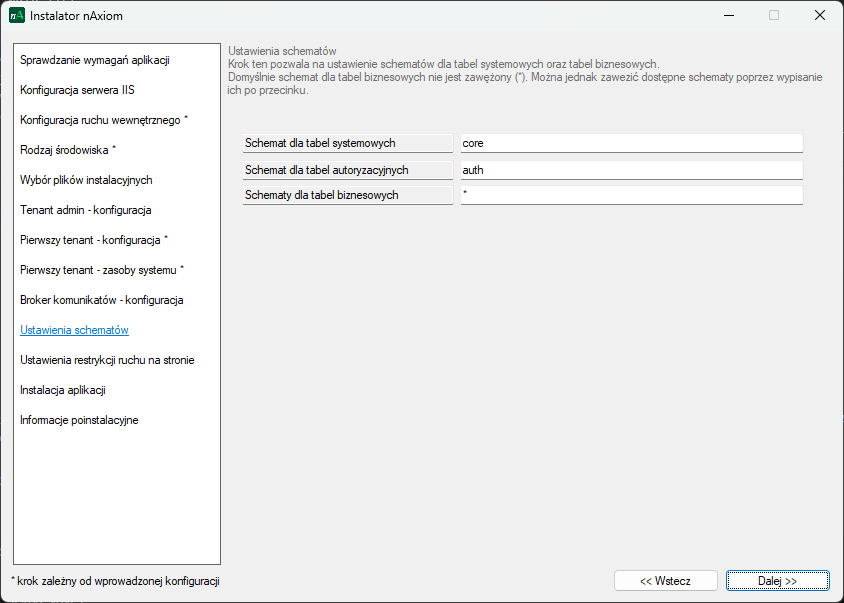The width and height of the screenshot is (844, 603).
Task: Select the Instalacja aplikacji step
Action: click(63, 390)
